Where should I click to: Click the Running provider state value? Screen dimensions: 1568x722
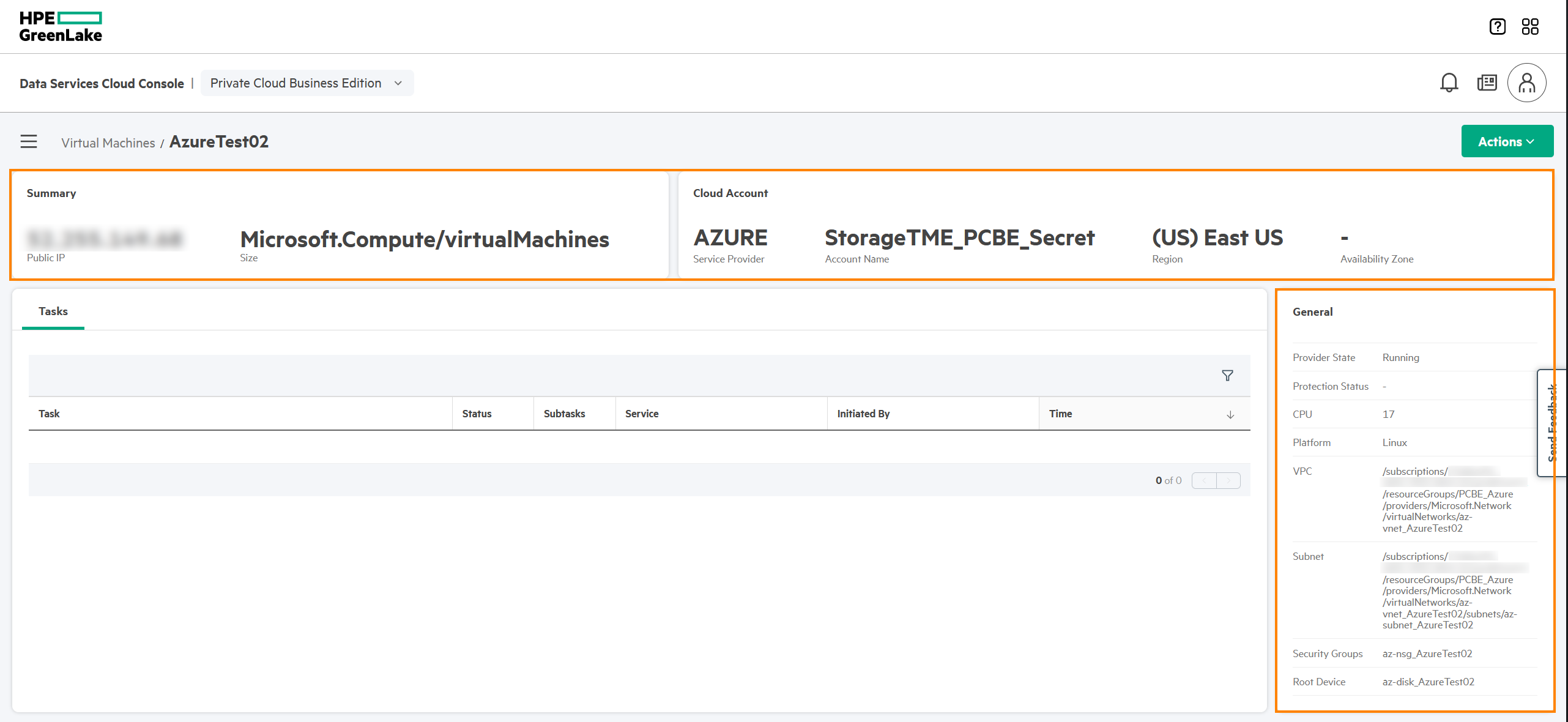coord(1401,357)
